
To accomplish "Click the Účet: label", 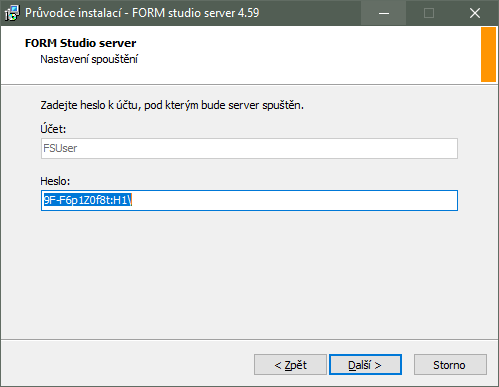I will pos(53,129).
